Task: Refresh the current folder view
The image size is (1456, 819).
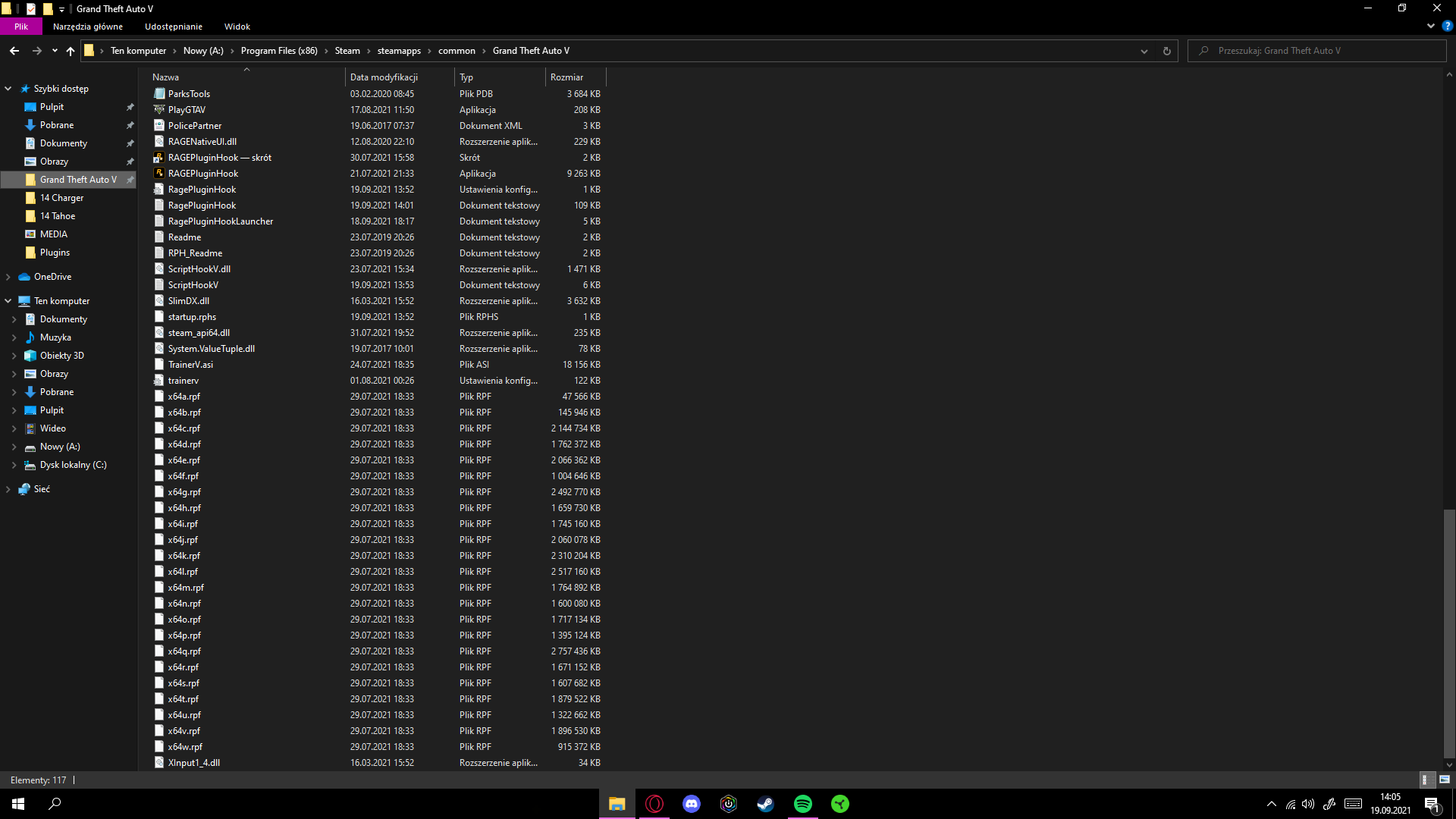Action: coord(1166,51)
